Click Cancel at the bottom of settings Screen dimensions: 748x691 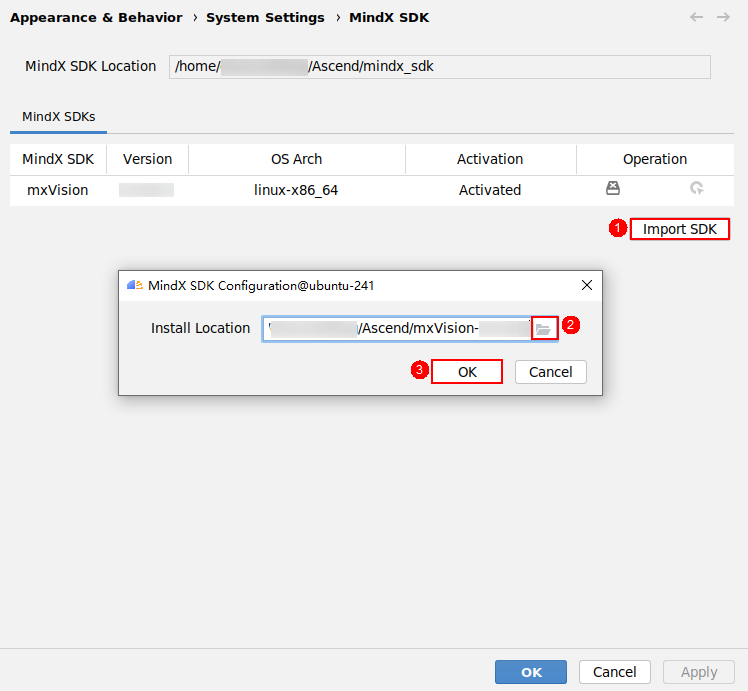tap(614, 672)
